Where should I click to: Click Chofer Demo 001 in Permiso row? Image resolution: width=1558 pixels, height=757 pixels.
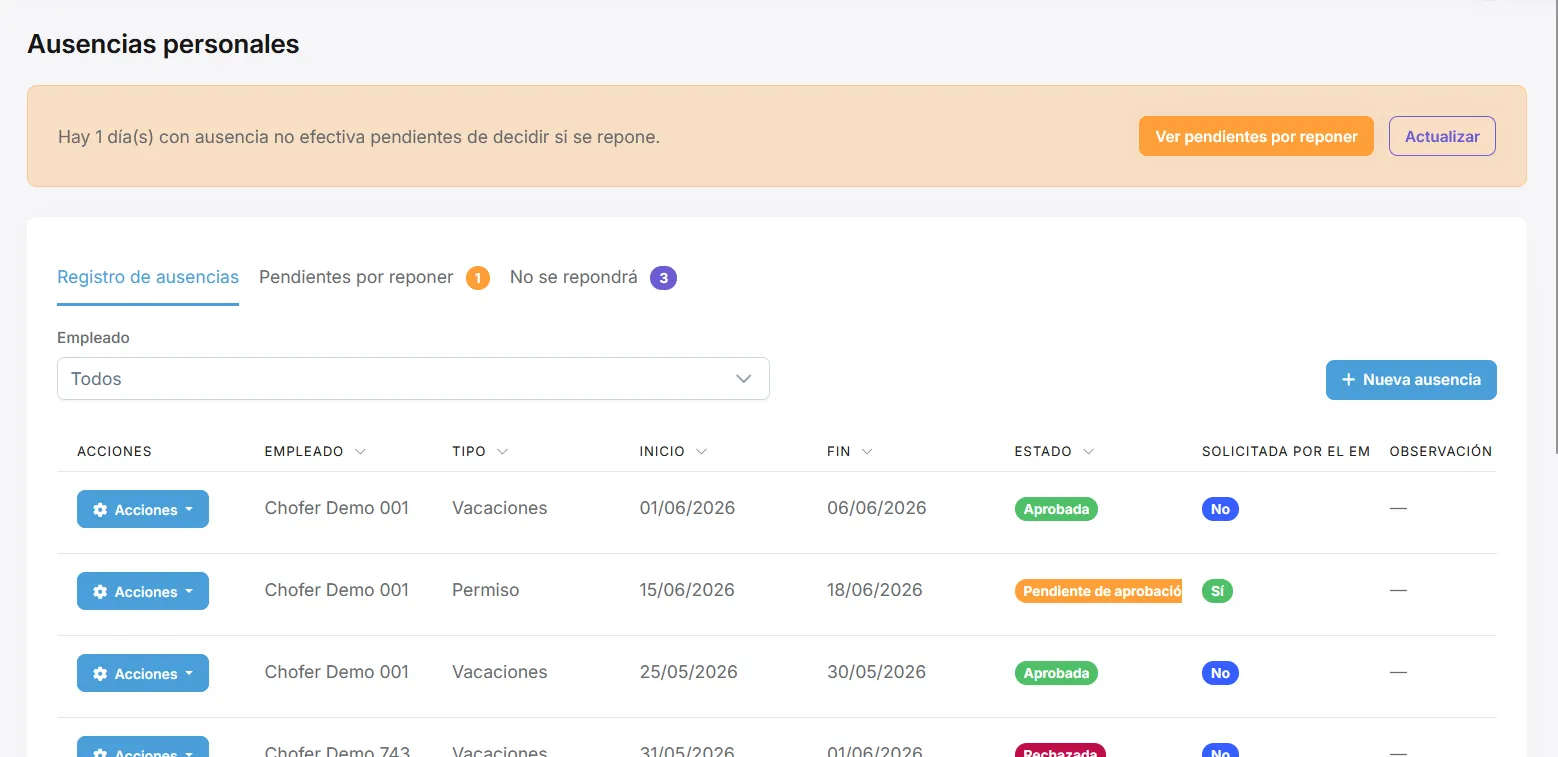click(x=337, y=590)
